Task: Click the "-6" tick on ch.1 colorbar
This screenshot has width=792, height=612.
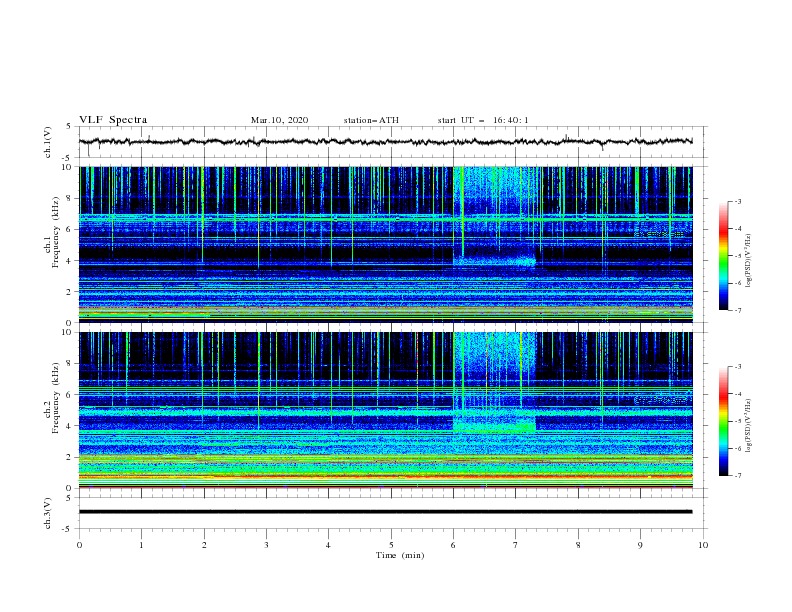Action: point(737,283)
